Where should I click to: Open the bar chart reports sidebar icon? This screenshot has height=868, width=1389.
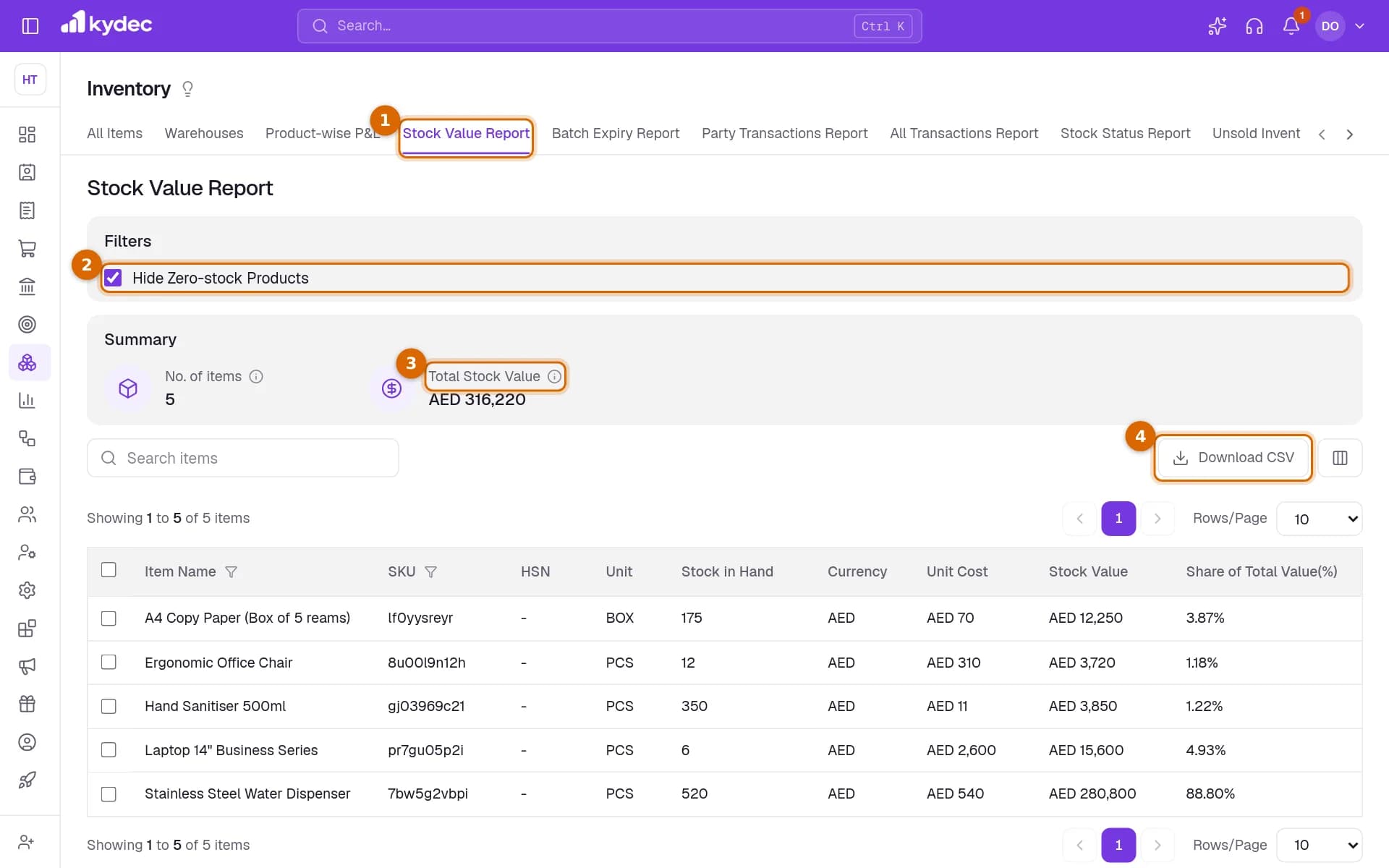27,401
